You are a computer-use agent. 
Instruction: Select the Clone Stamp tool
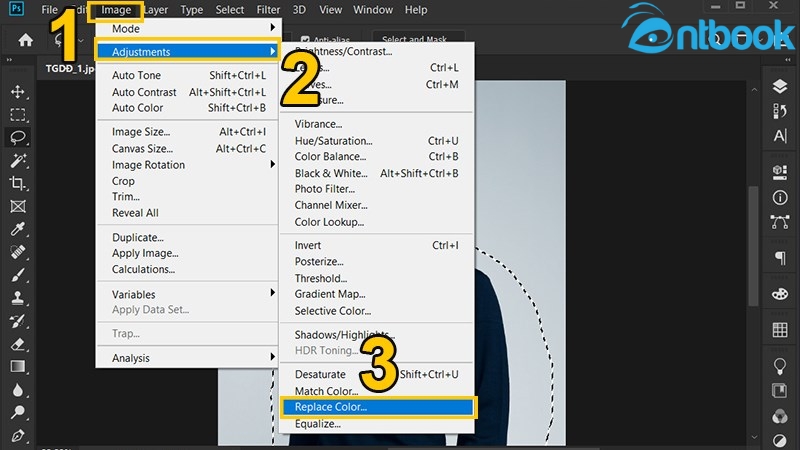tap(18, 298)
